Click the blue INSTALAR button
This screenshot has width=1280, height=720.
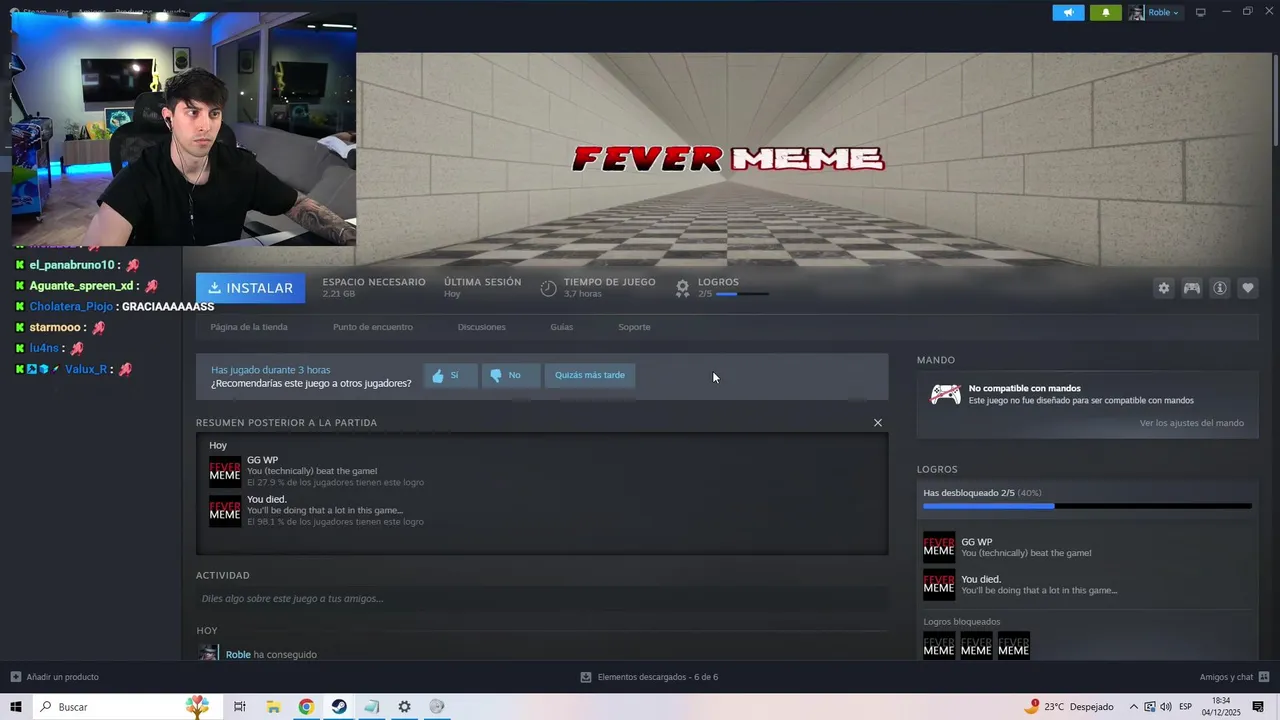point(250,288)
